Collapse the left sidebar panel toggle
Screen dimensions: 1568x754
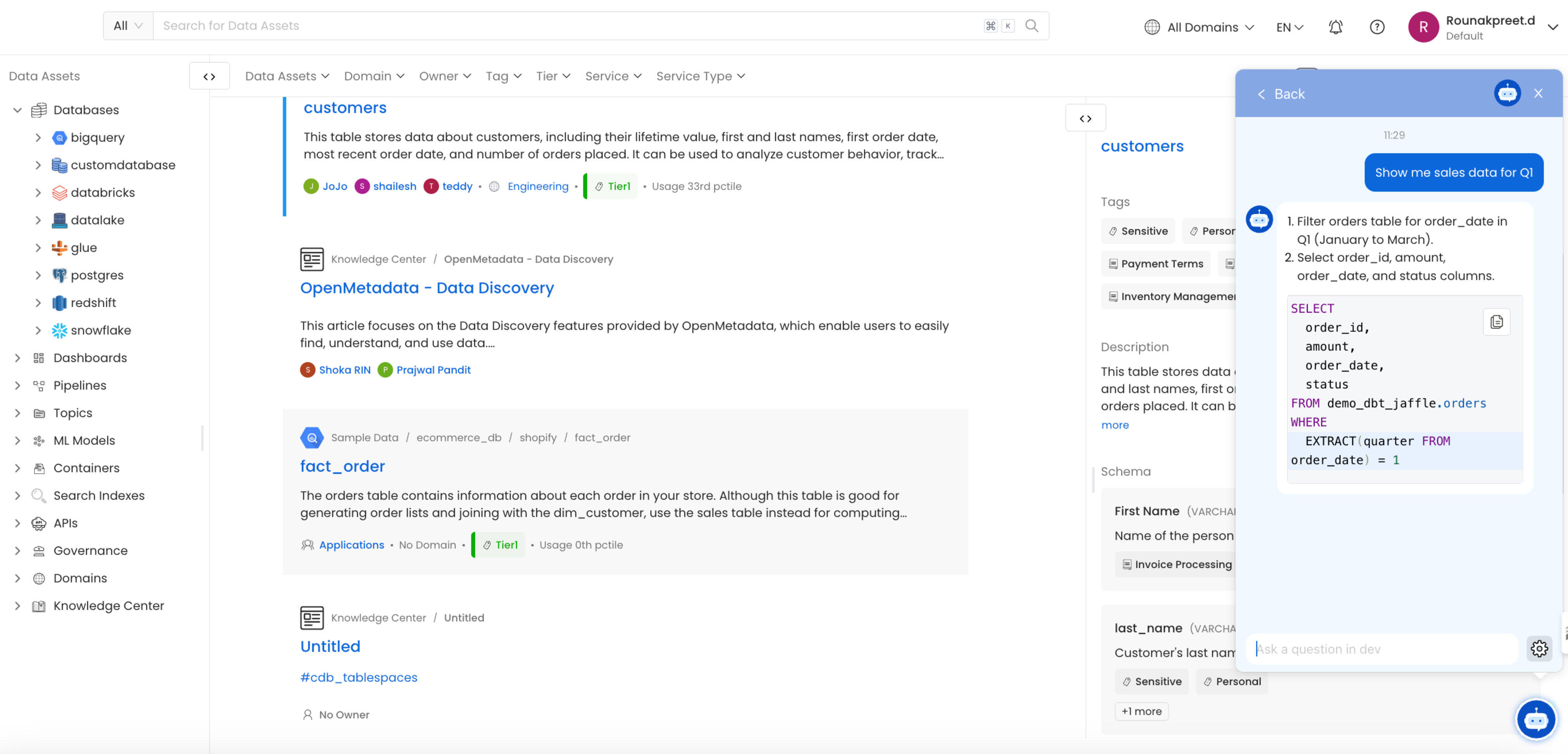point(209,76)
